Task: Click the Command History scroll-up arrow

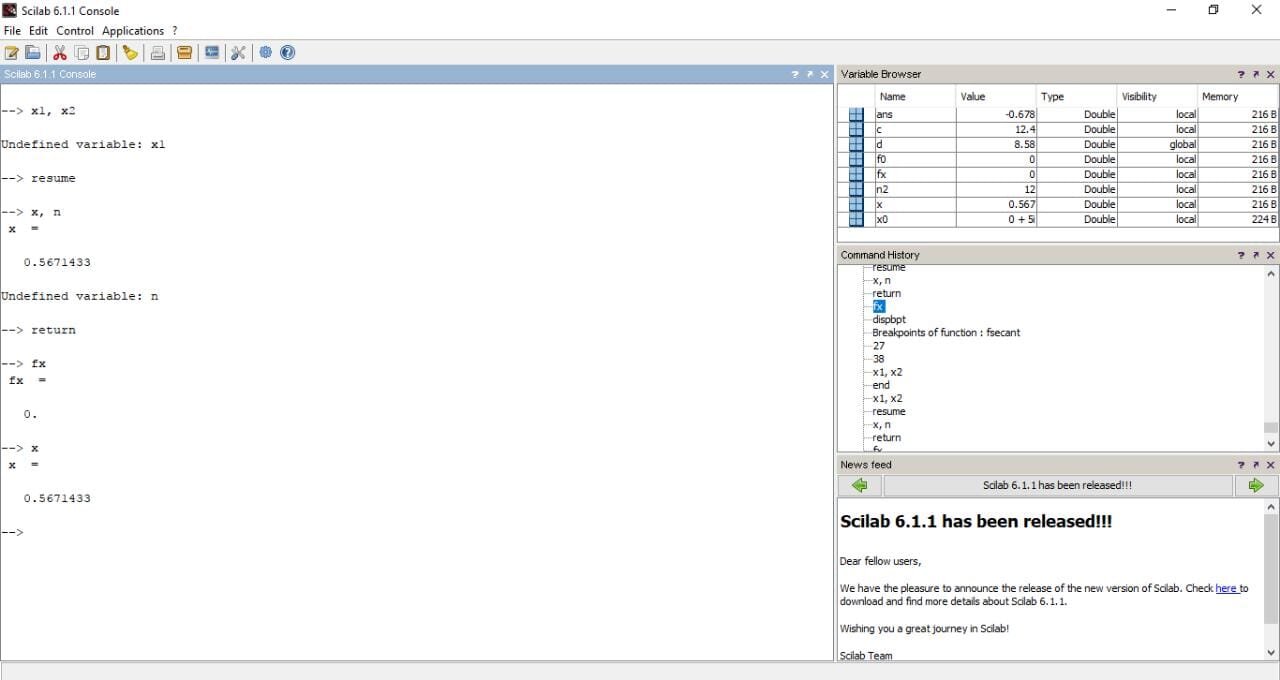Action: (x=1271, y=273)
